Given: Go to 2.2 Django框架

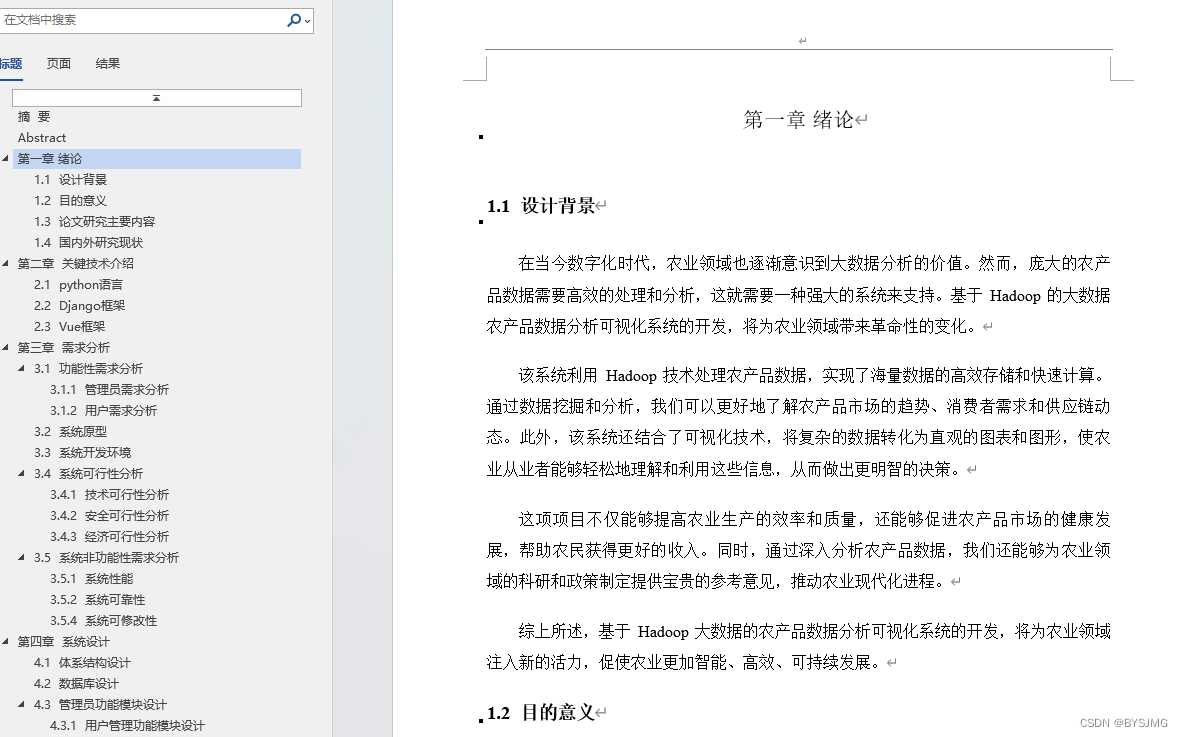Looking at the screenshot, I should coord(79,306).
